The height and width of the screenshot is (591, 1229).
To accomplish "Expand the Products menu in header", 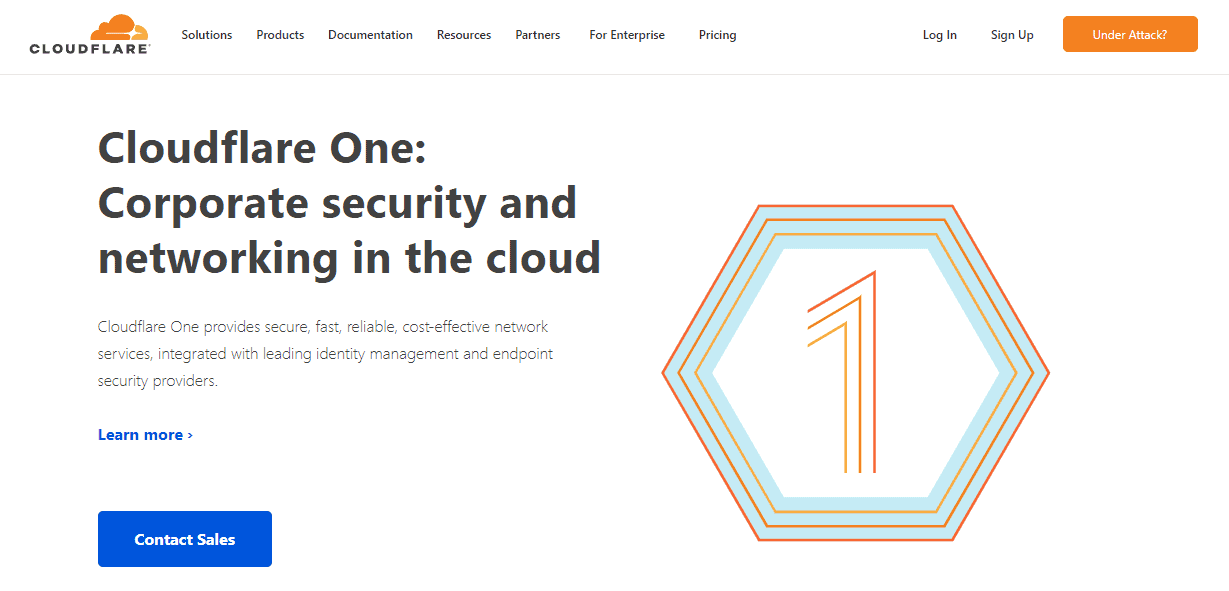I will [280, 35].
